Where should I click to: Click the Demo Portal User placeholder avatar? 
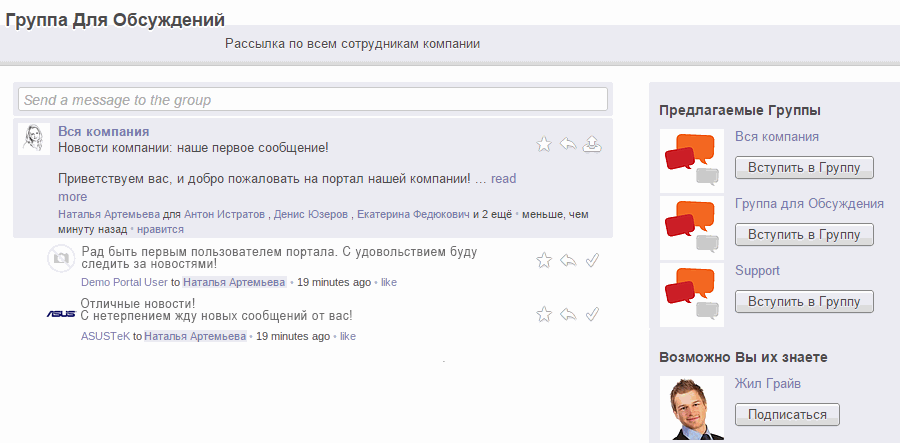[61, 258]
